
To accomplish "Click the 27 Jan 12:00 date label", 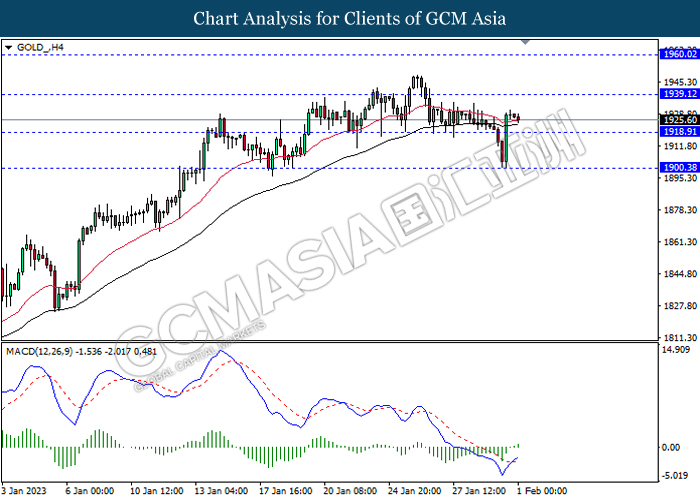I will pos(479,491).
